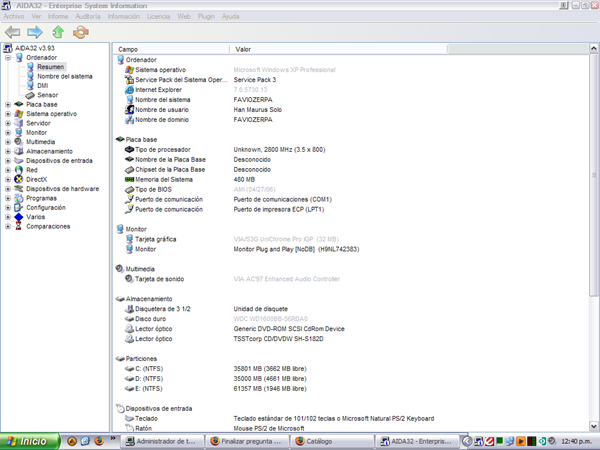Click the Campo column header
600x450 pixels.
171,49
